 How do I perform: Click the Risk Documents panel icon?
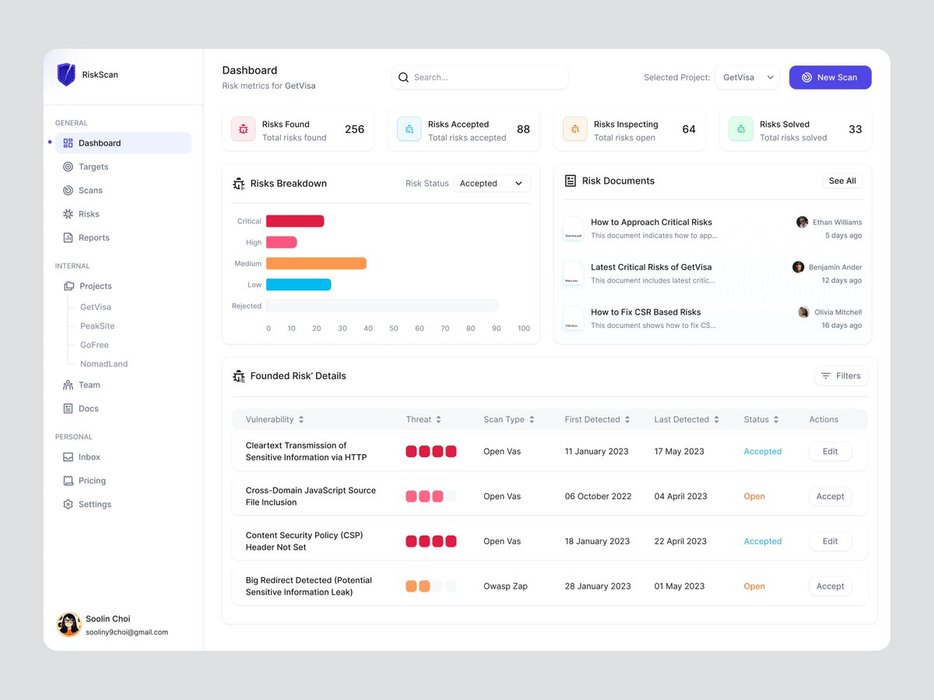click(x=570, y=181)
